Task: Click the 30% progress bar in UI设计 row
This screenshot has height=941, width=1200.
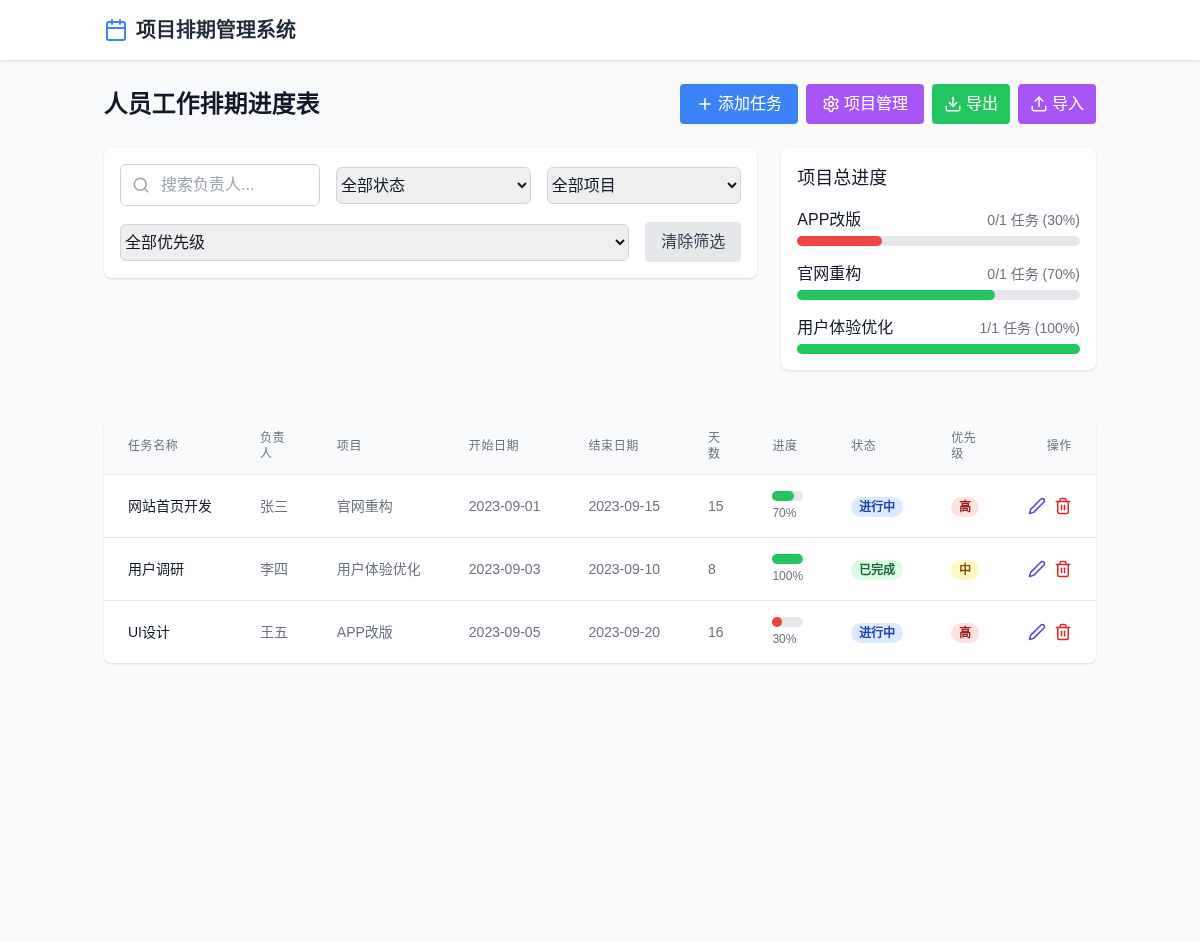Action: 787,622
